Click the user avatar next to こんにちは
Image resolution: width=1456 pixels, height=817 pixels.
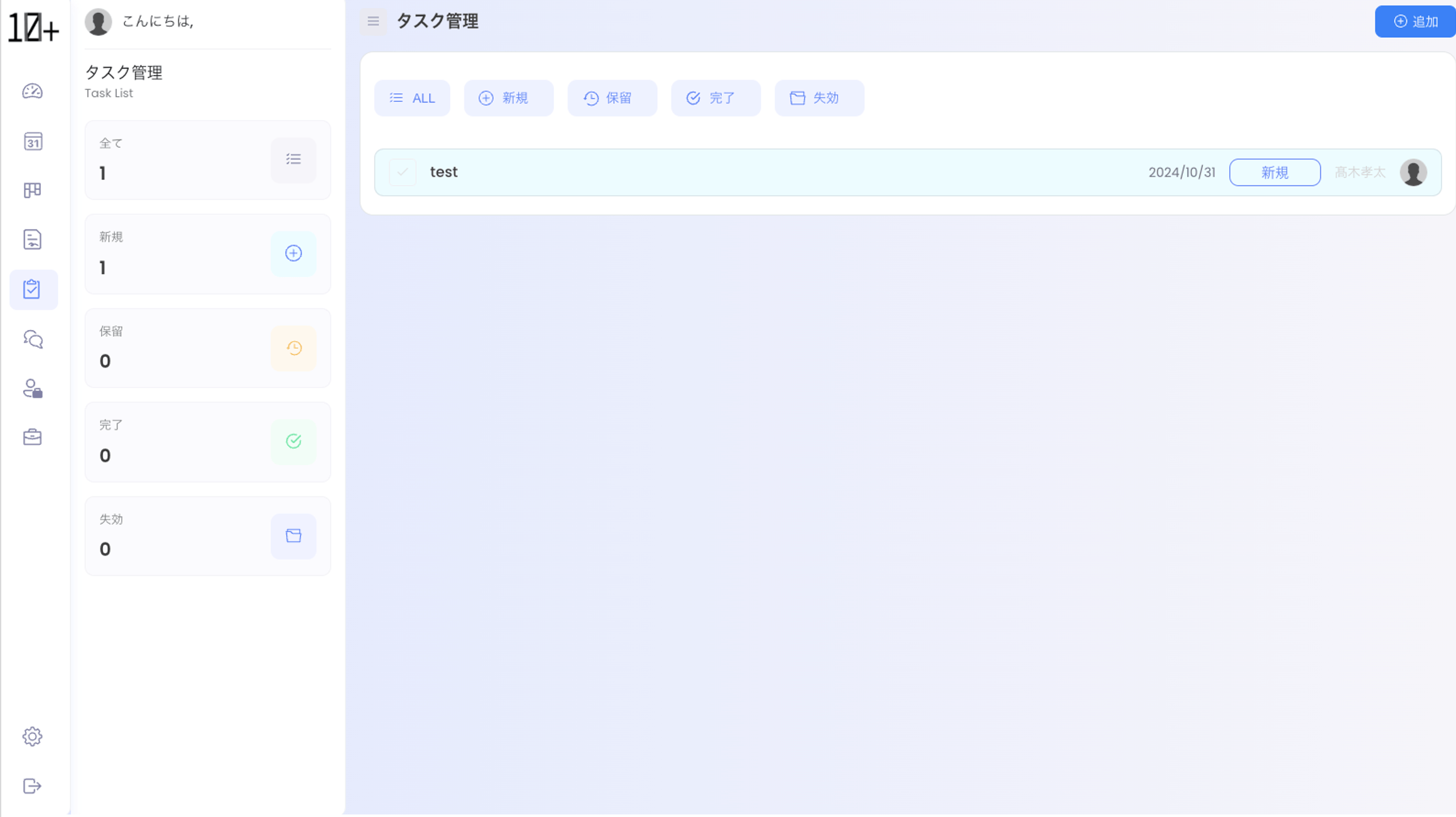pos(98,22)
